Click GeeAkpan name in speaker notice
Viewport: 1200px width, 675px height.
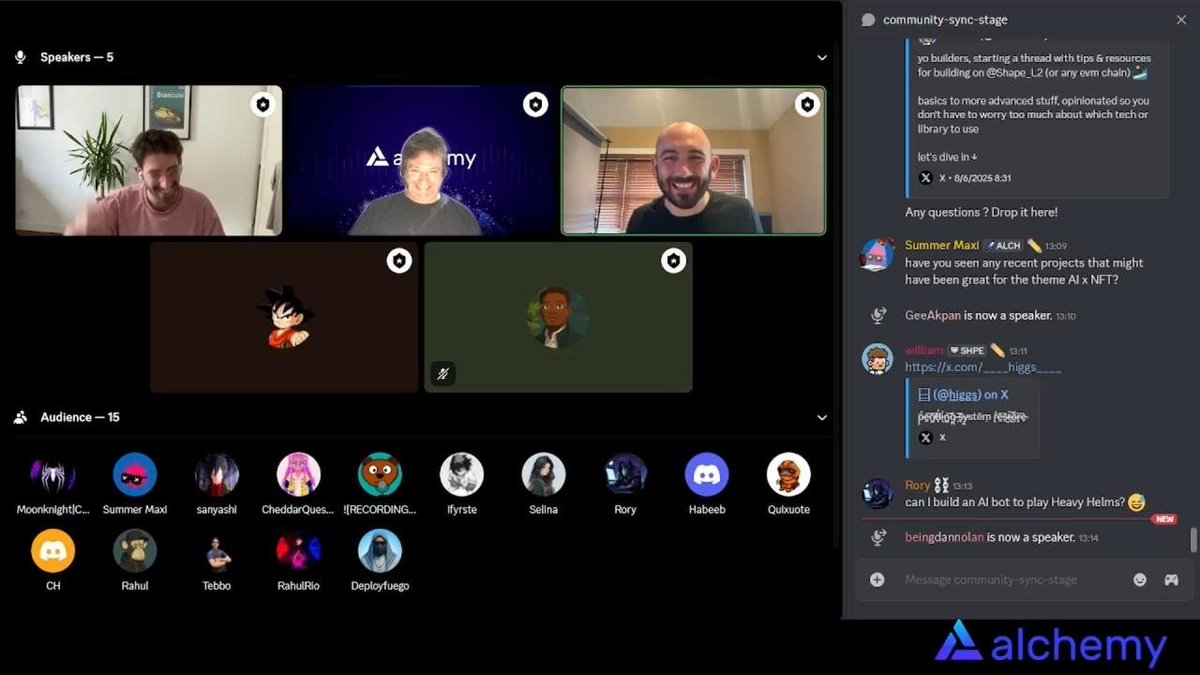(x=933, y=315)
